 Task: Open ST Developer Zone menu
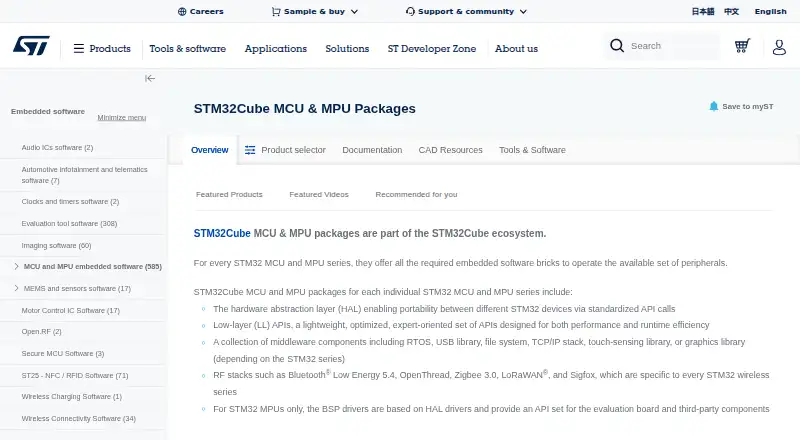[x=432, y=48]
